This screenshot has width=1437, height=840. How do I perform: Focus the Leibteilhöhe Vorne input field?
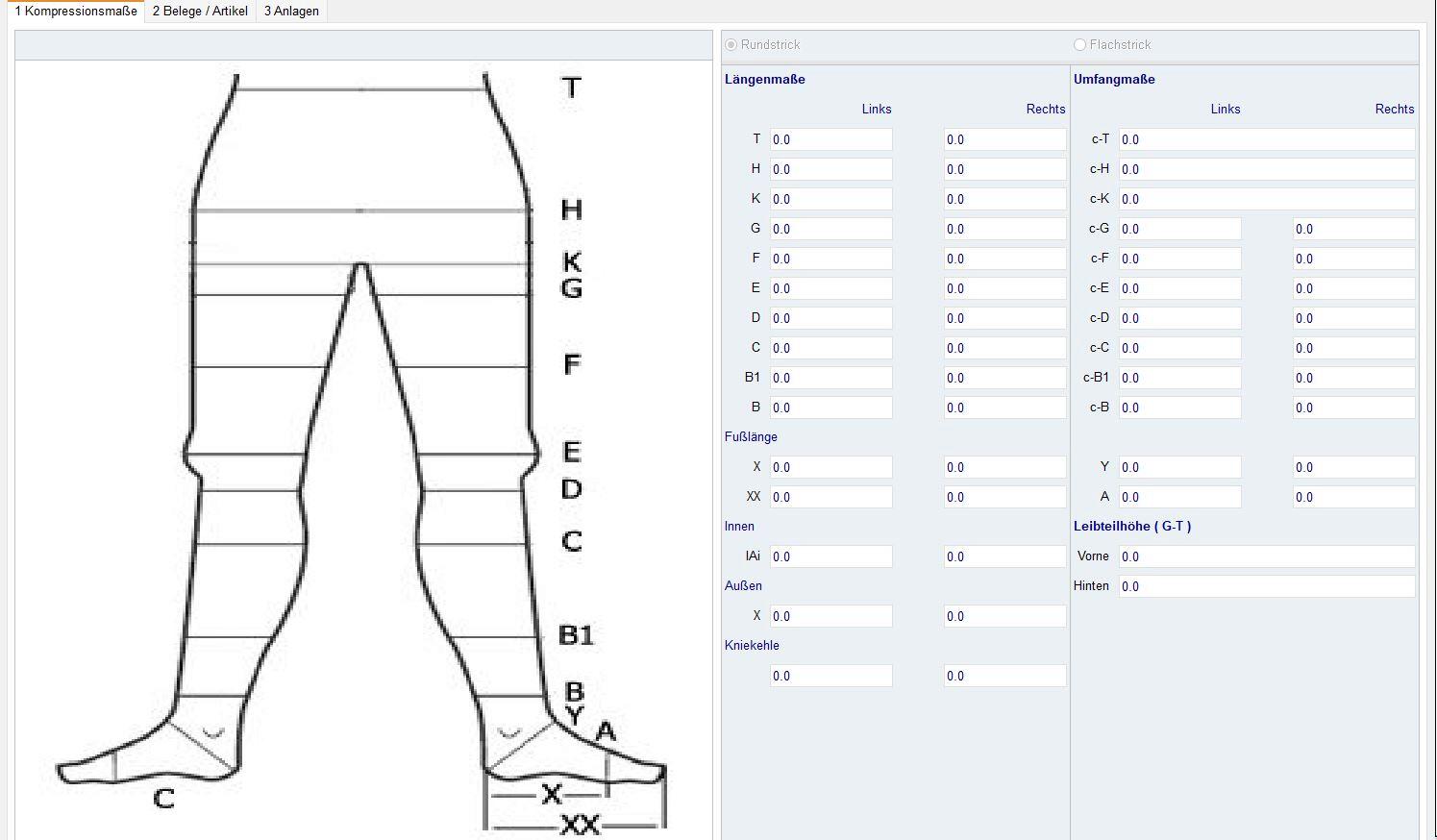(1266, 557)
